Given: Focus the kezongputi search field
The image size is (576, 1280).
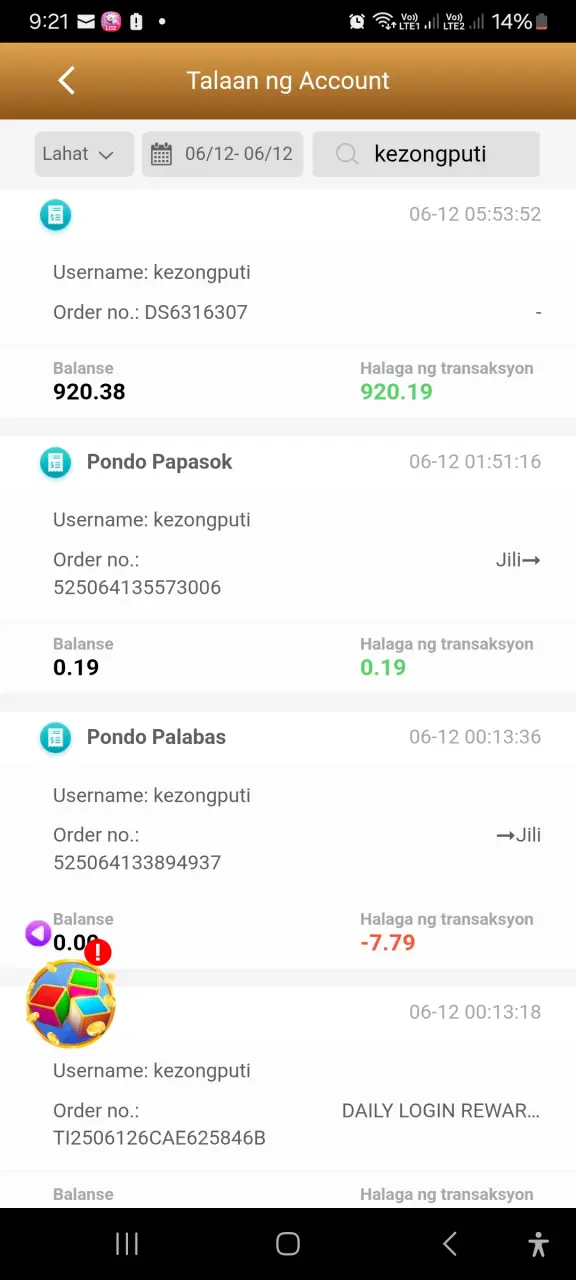Looking at the screenshot, I should [426, 154].
